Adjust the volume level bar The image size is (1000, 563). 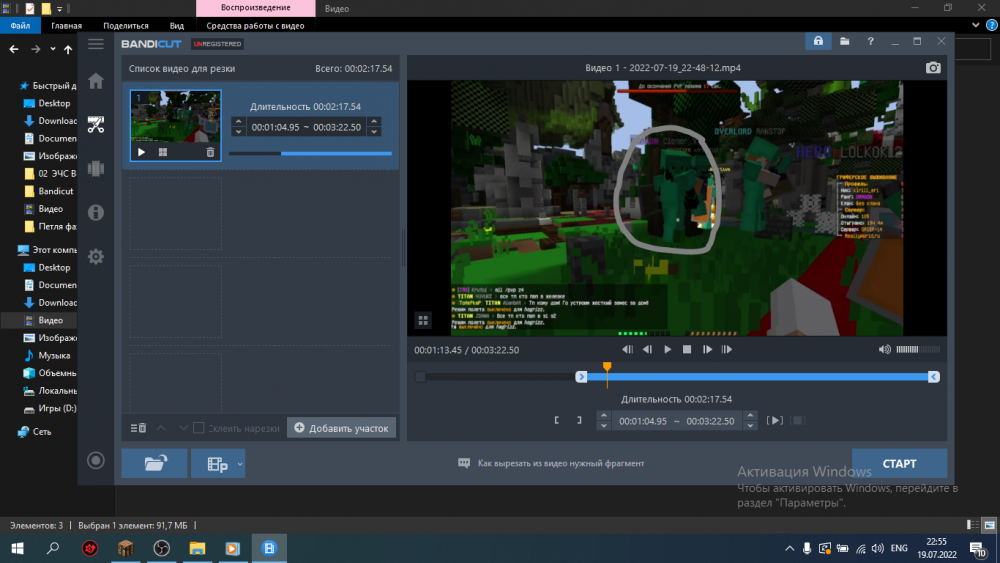point(918,349)
